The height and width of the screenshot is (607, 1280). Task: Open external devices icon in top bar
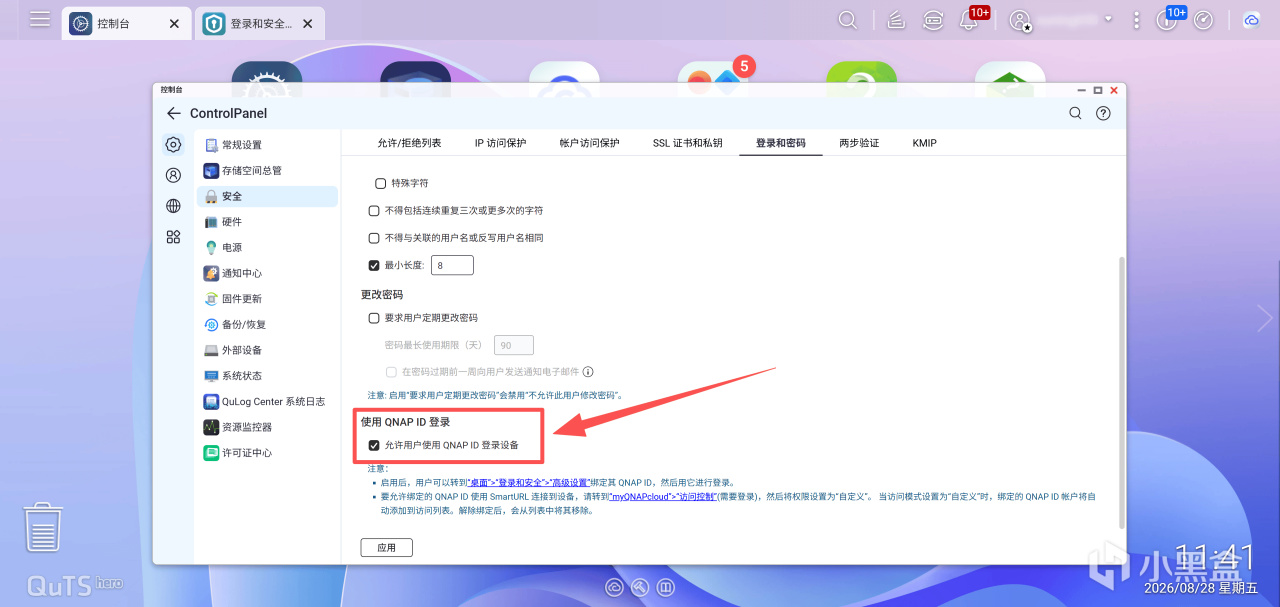933,20
